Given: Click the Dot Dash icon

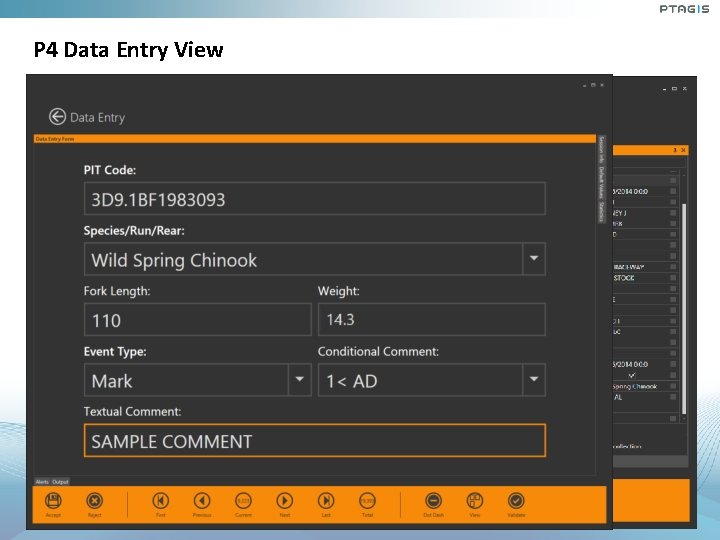Looking at the screenshot, I should [x=433, y=501].
